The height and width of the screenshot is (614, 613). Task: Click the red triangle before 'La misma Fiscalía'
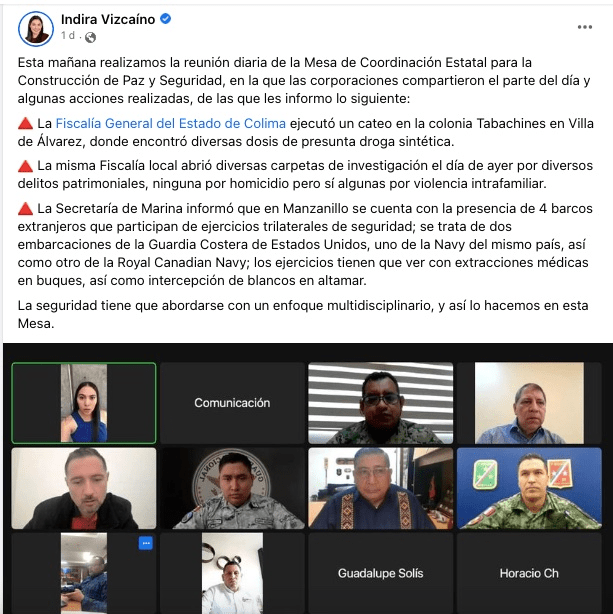[x=25, y=166]
